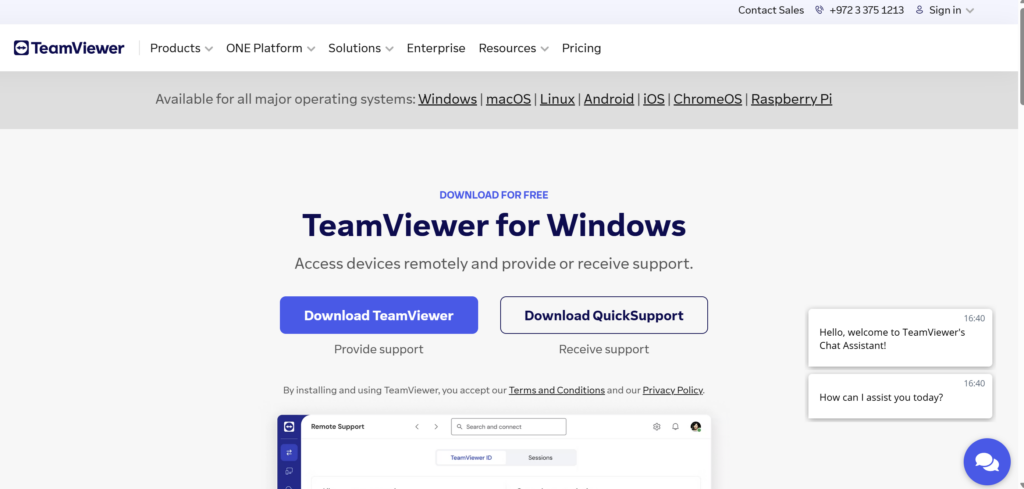The width and height of the screenshot is (1024, 489).
Task: Click the TeamViewer logo in preview sidebar
Action: coord(289,426)
